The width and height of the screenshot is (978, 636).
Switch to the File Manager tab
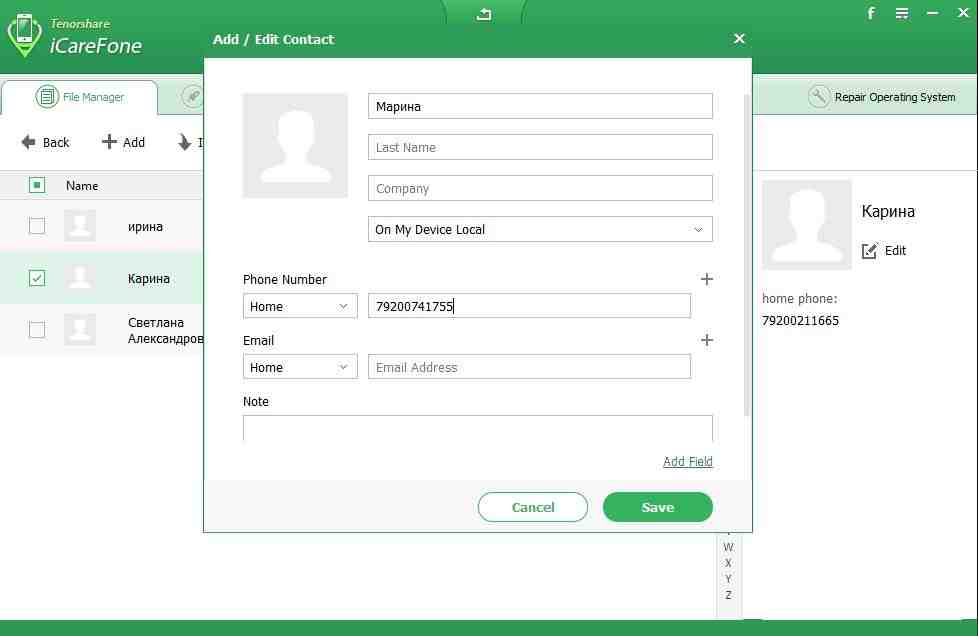point(80,97)
